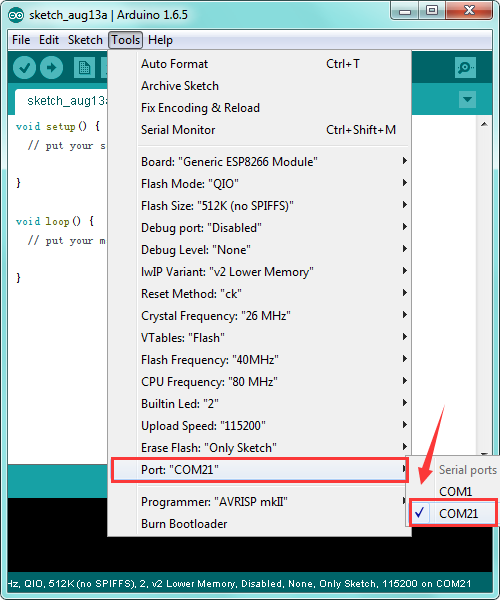500x600 pixels.
Task: Expand VTables Flash submenu
Action: coord(259,338)
